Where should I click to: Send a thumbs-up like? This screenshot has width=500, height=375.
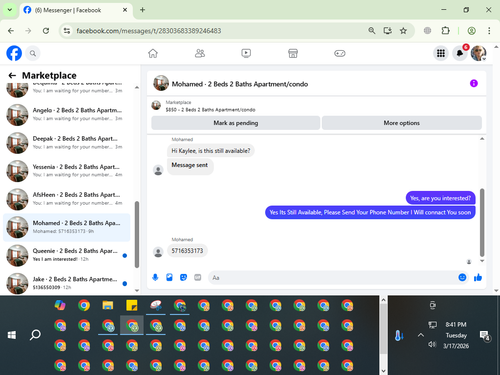point(478,277)
